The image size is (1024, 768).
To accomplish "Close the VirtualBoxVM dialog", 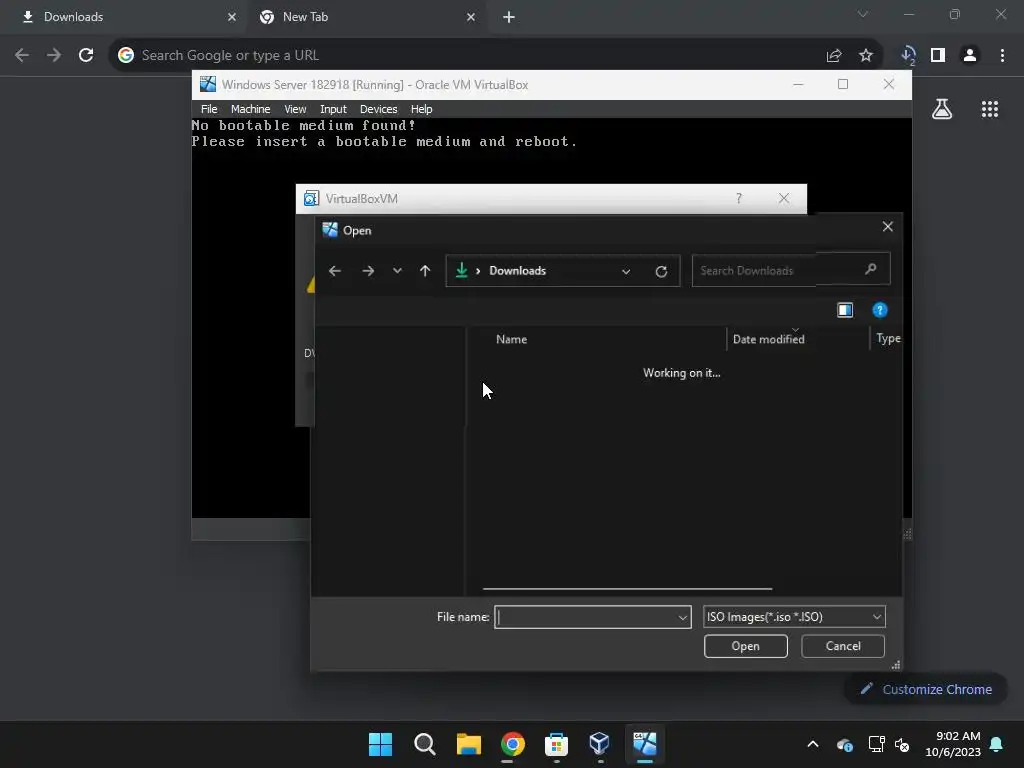I will pos(784,199).
